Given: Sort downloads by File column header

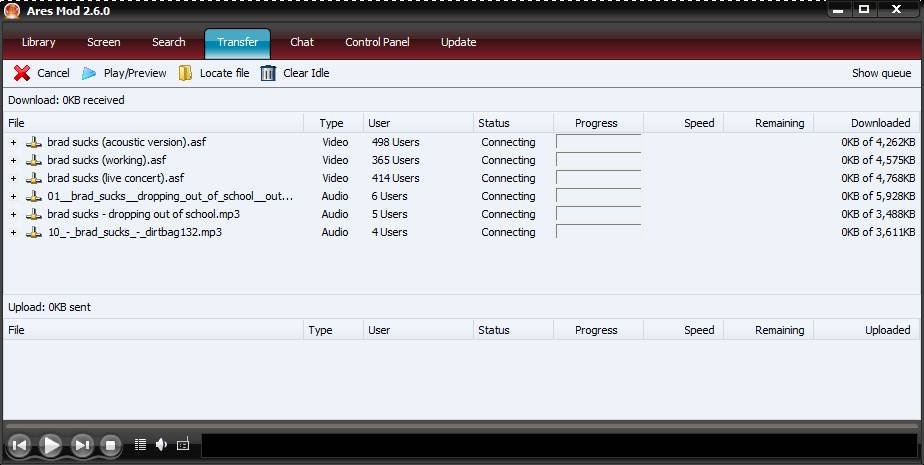Looking at the screenshot, I should pos(153,123).
